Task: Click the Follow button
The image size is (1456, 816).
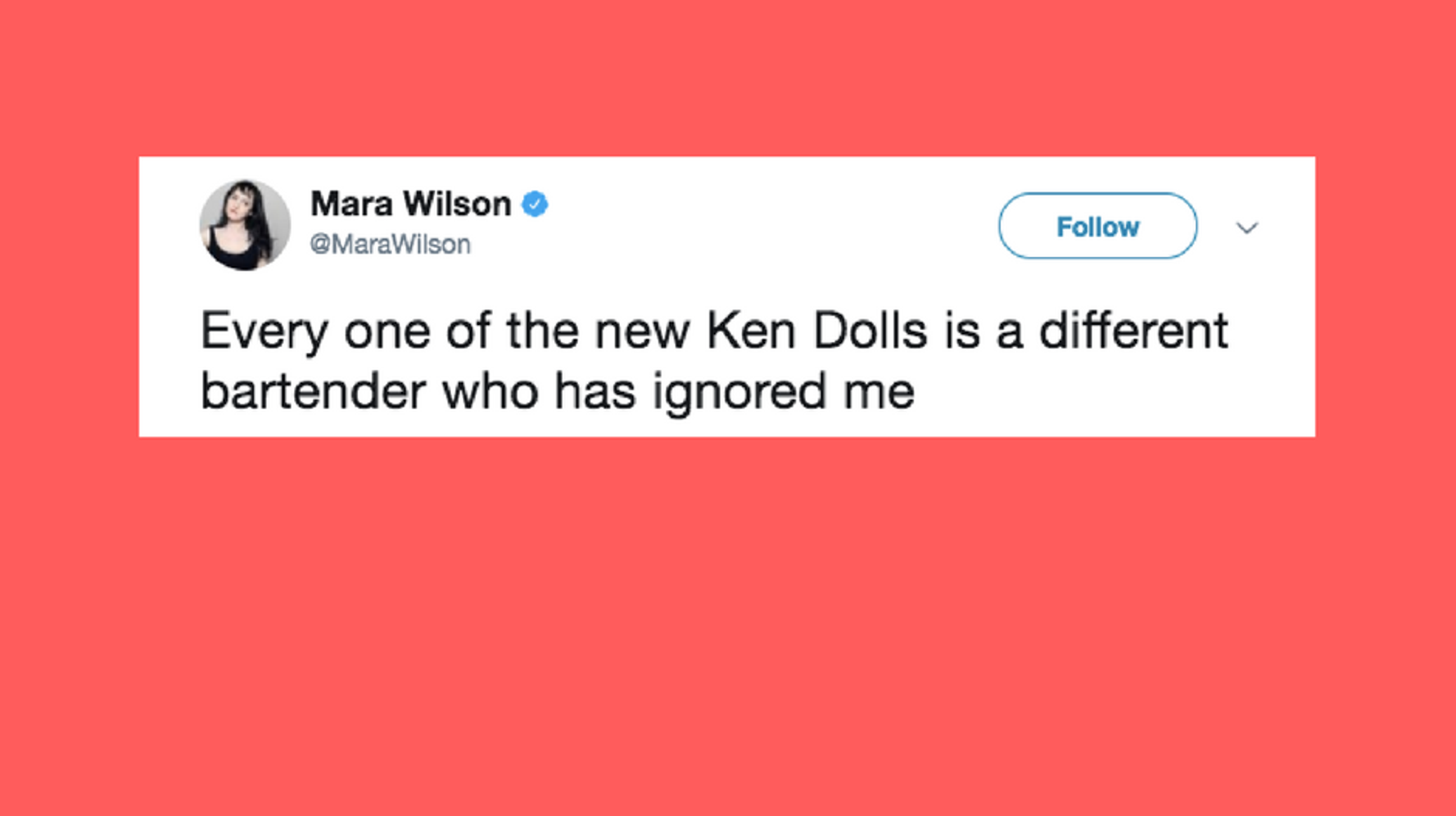Action: coord(1097,226)
